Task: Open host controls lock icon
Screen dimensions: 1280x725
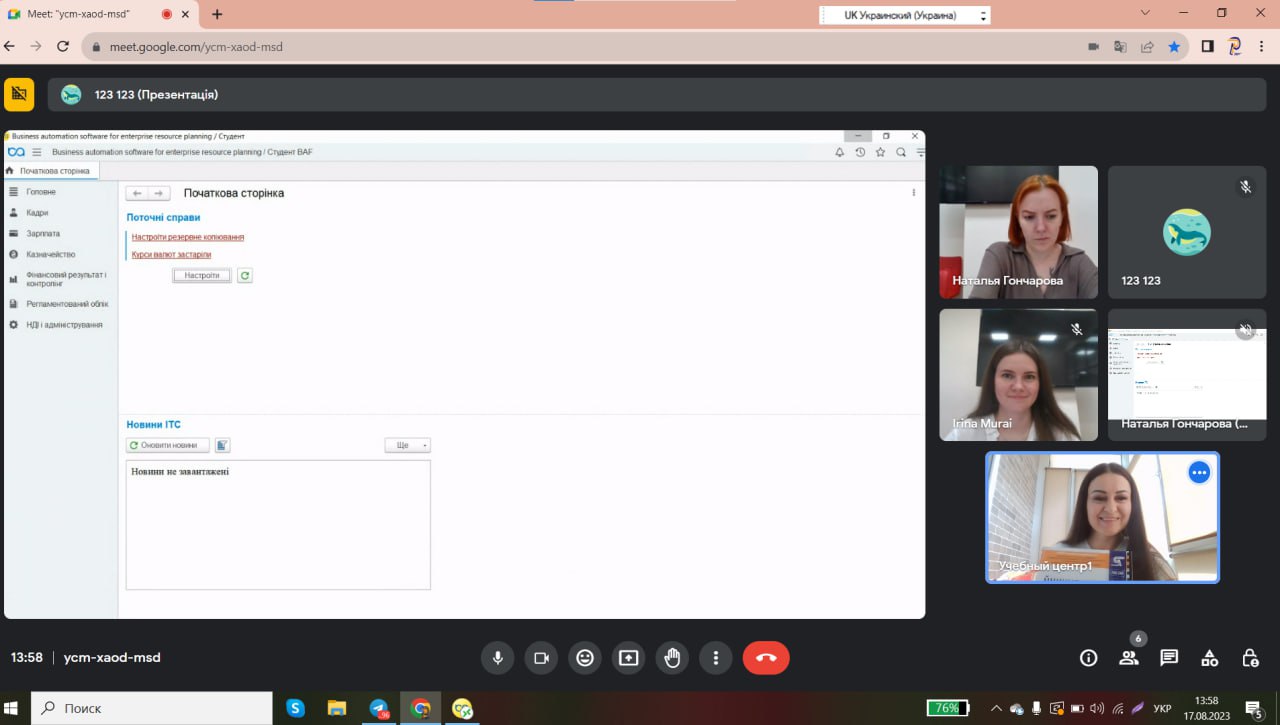Action: 1250,658
